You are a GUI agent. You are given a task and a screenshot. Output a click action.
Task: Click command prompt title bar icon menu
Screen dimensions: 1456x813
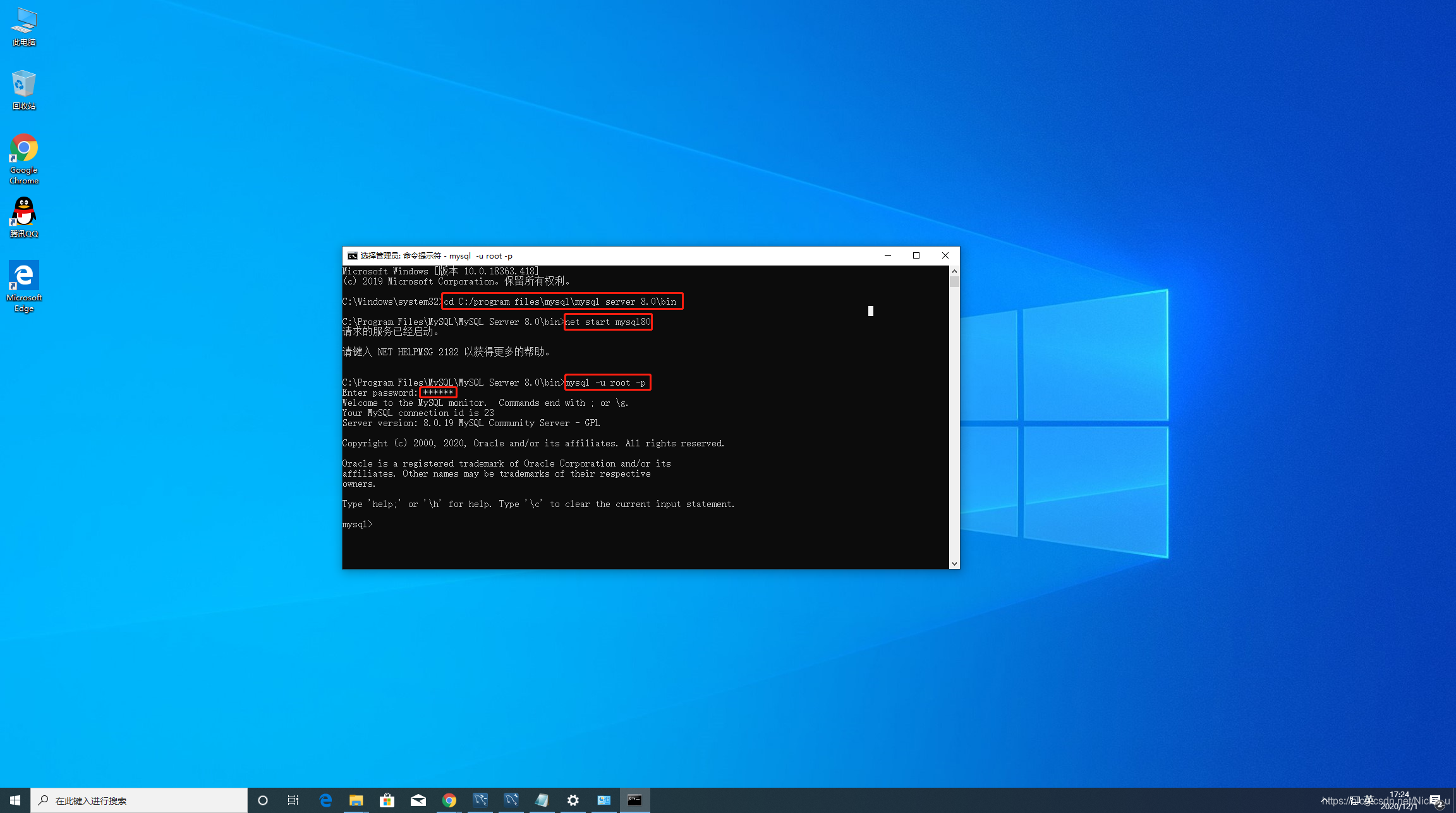point(352,256)
